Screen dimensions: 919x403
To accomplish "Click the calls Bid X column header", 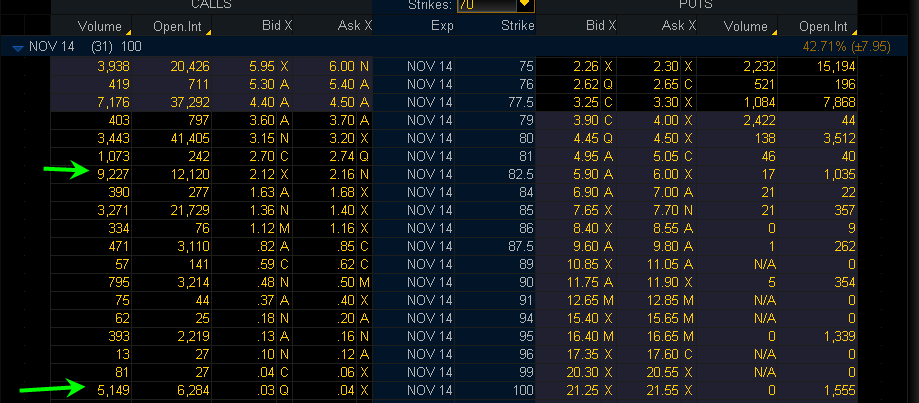I will [271, 26].
